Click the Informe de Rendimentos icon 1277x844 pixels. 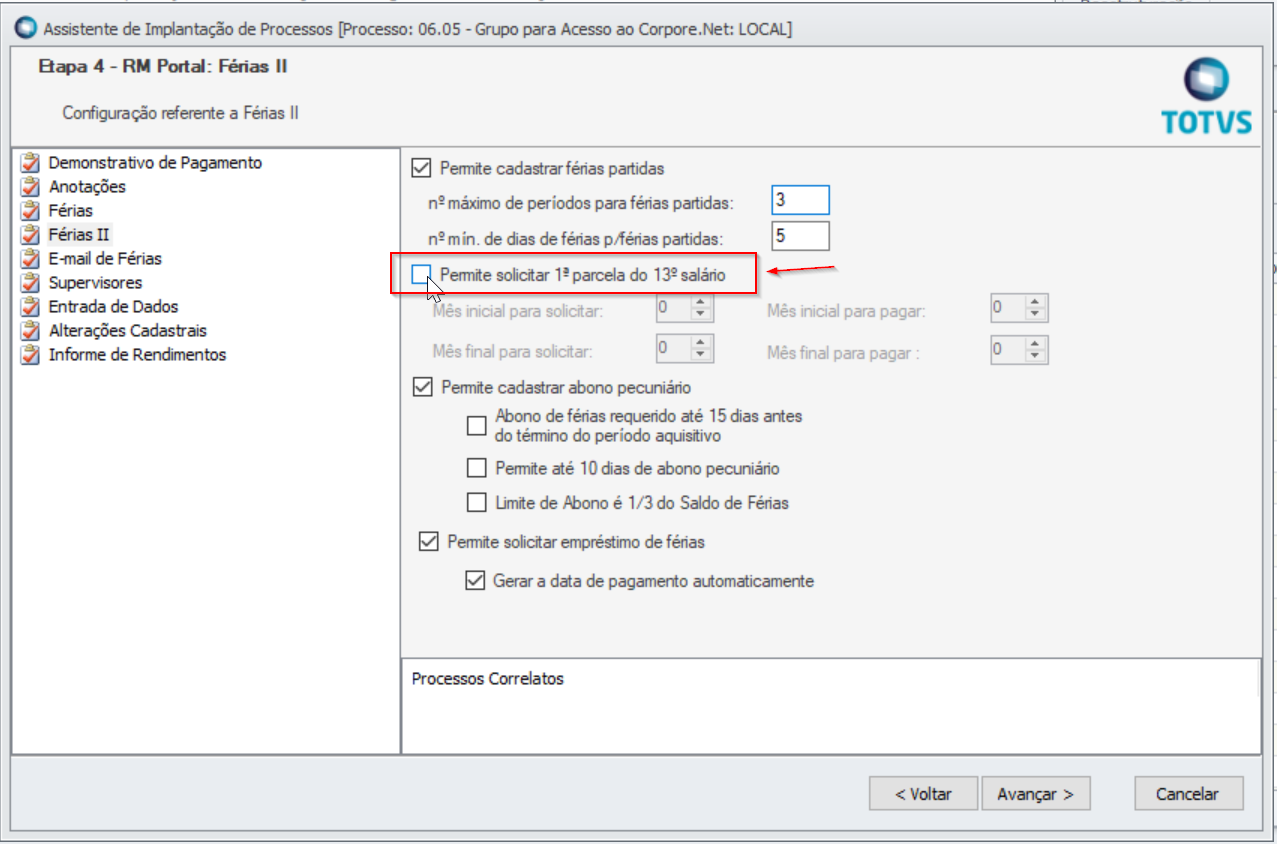31,355
